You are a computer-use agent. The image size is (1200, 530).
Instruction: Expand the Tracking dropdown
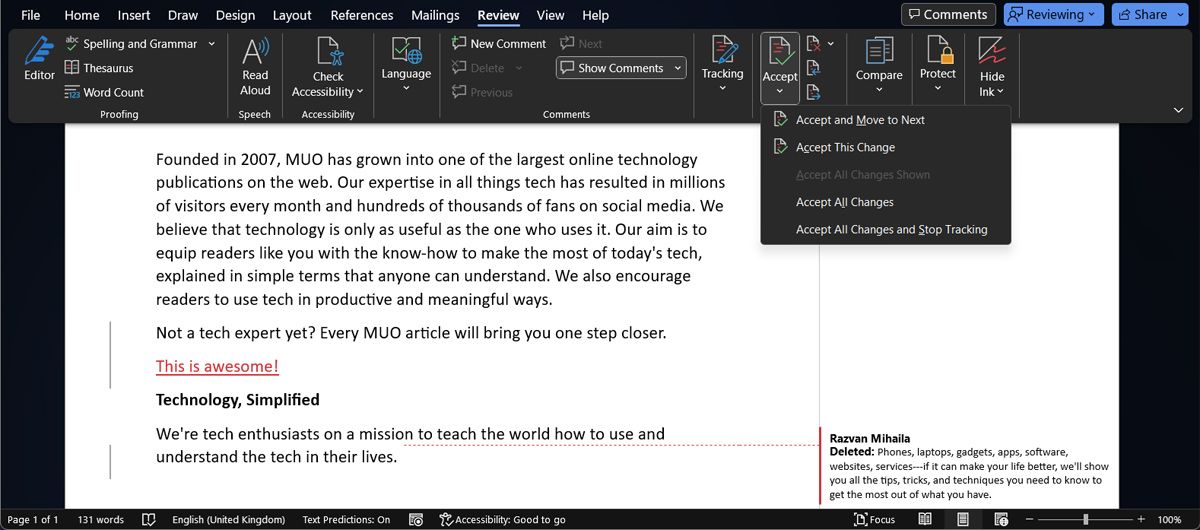tap(722, 88)
